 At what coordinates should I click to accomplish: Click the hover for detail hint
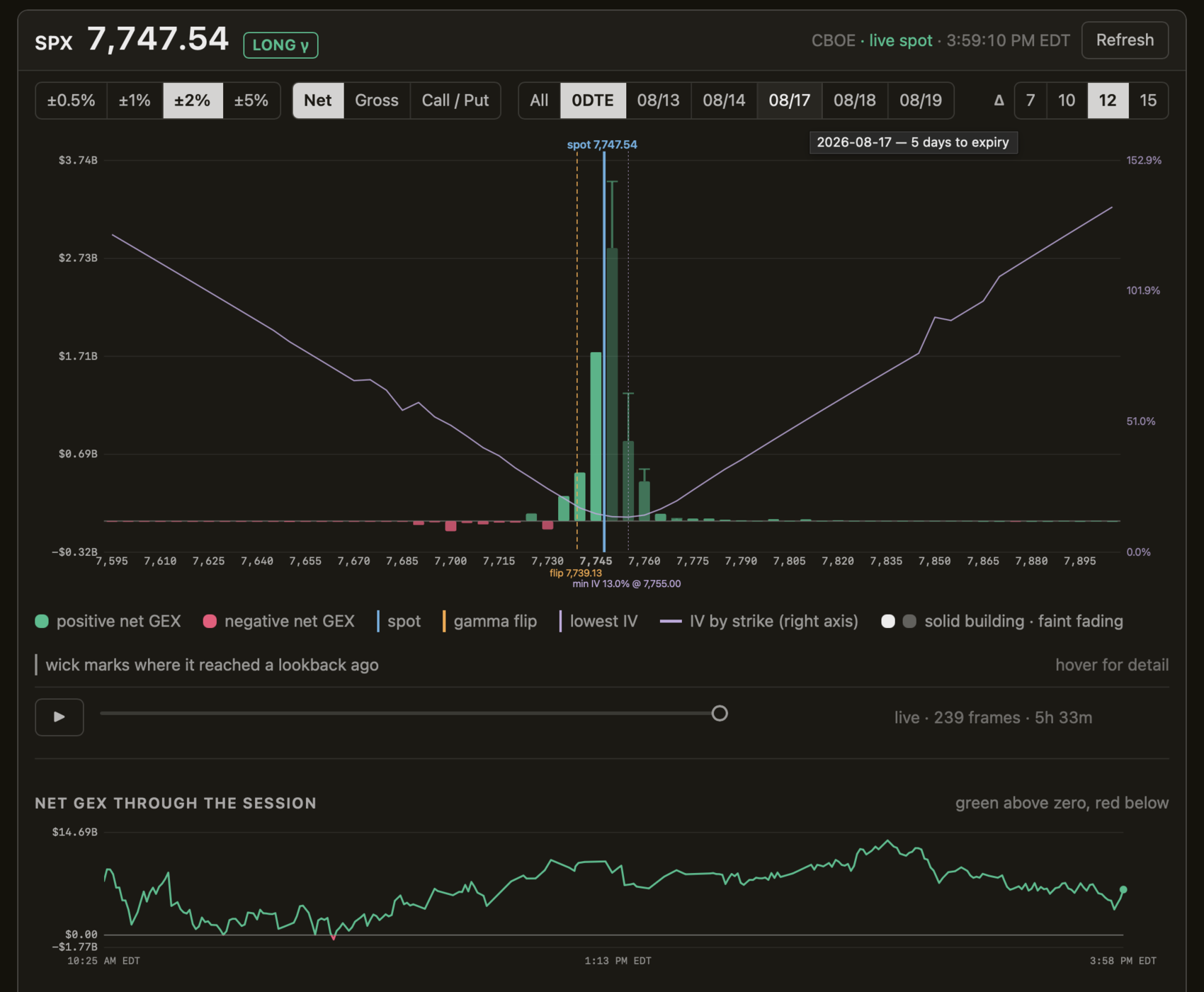[x=1112, y=665]
